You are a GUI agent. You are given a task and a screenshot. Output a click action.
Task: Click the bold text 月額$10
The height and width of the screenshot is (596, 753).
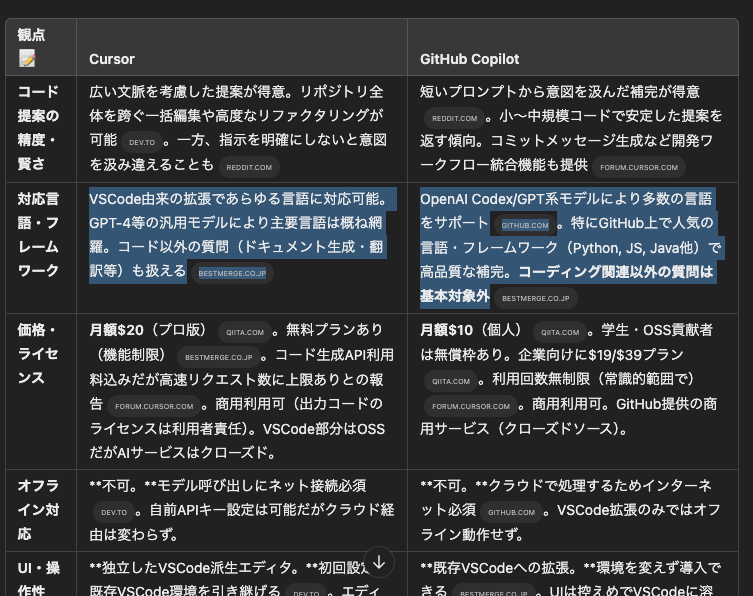(447, 330)
